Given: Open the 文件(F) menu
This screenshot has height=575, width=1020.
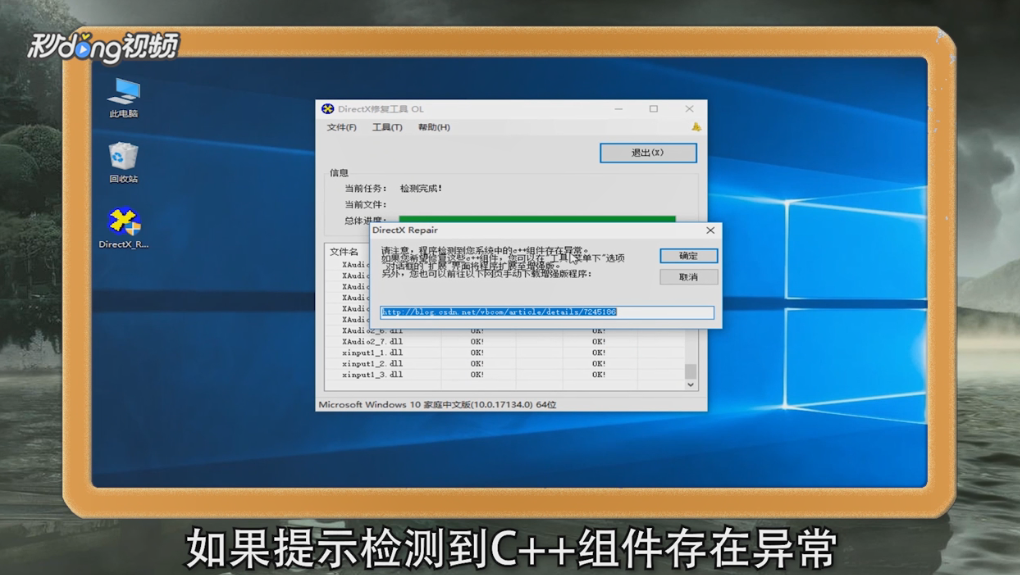Looking at the screenshot, I should click(342, 127).
